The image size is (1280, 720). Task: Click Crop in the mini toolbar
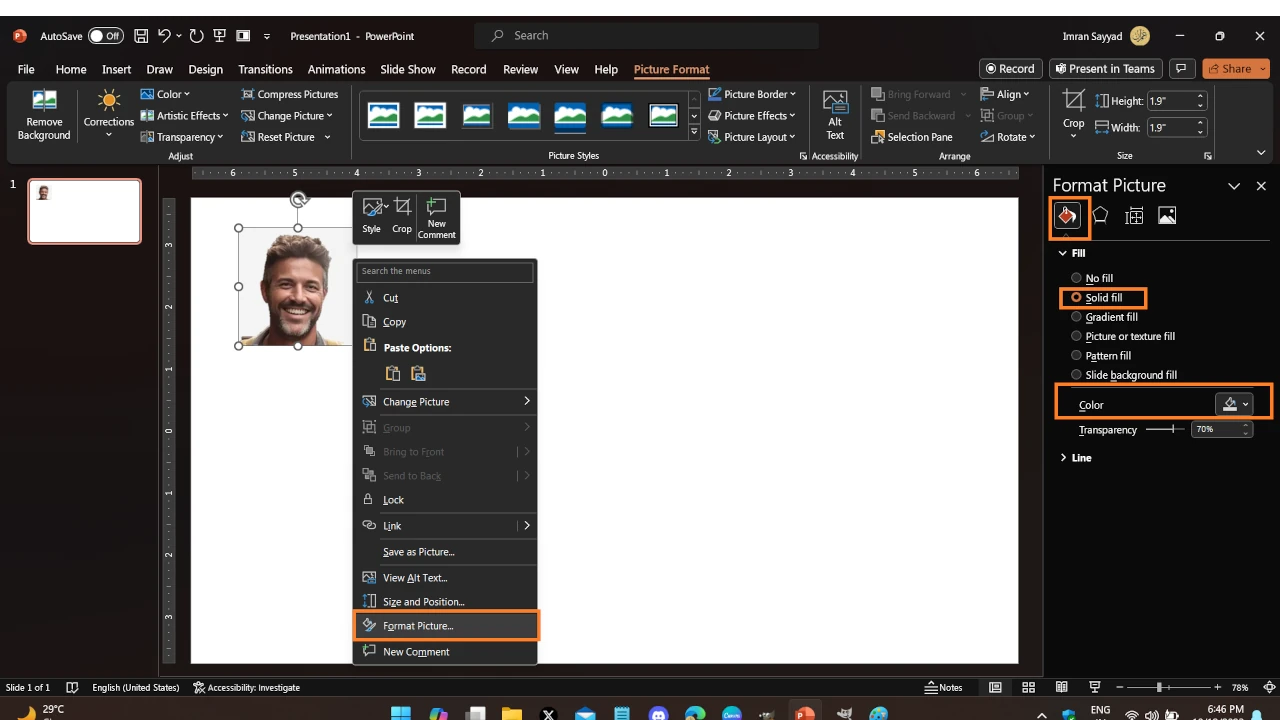tap(402, 216)
